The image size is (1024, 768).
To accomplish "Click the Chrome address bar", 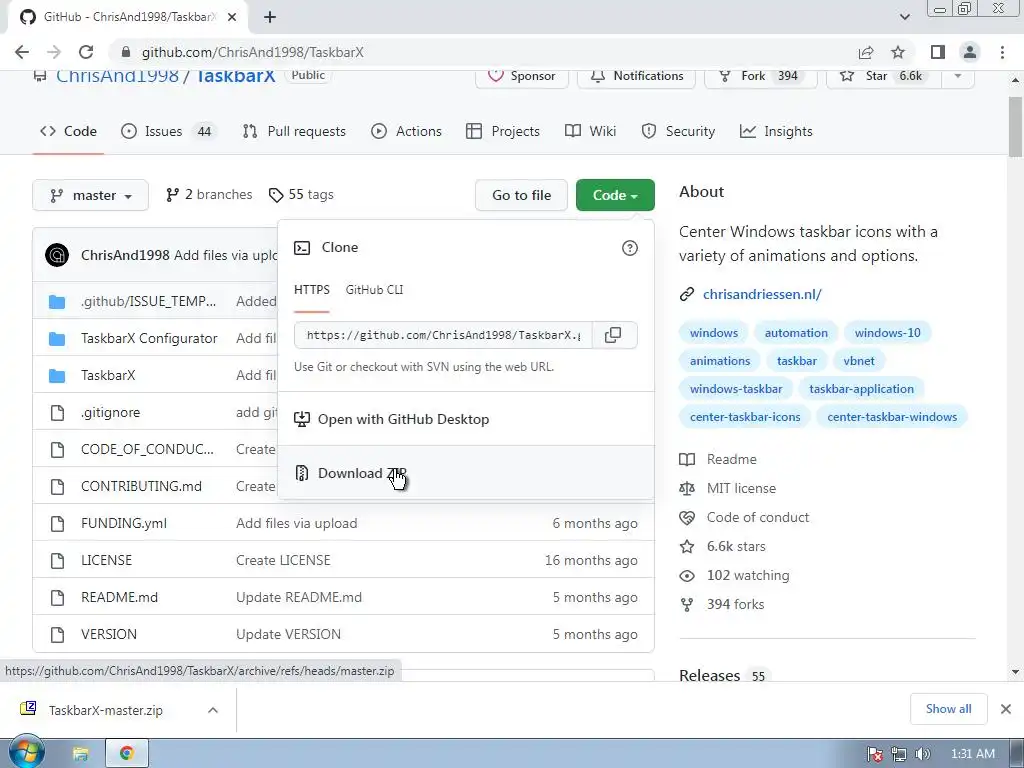I will point(483,52).
